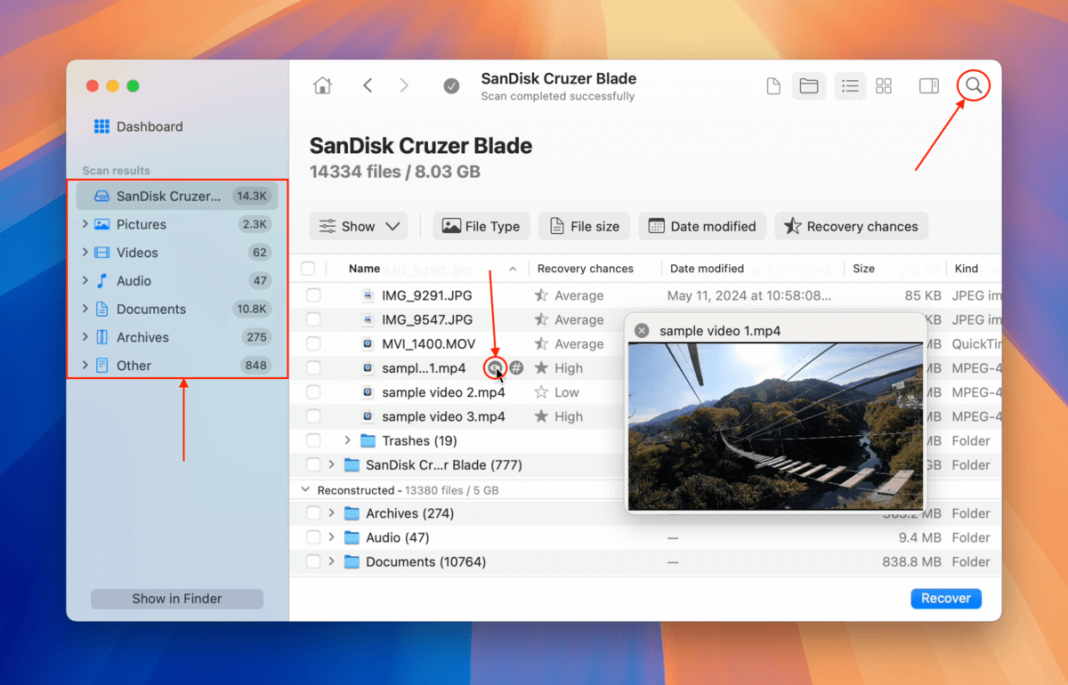Go back with the left arrow
Viewport: 1068px width, 685px height.
point(368,86)
